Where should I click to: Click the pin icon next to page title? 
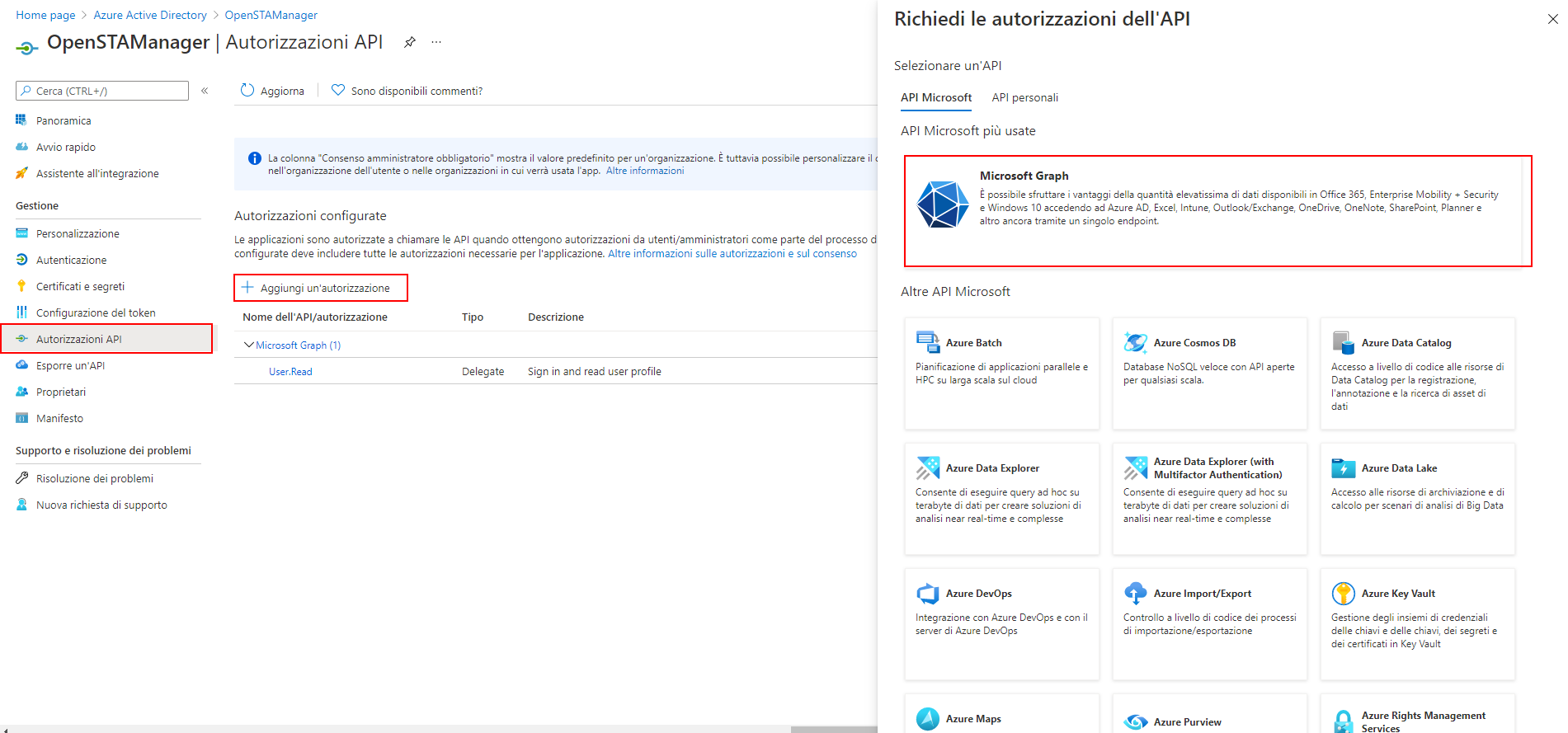(x=409, y=42)
